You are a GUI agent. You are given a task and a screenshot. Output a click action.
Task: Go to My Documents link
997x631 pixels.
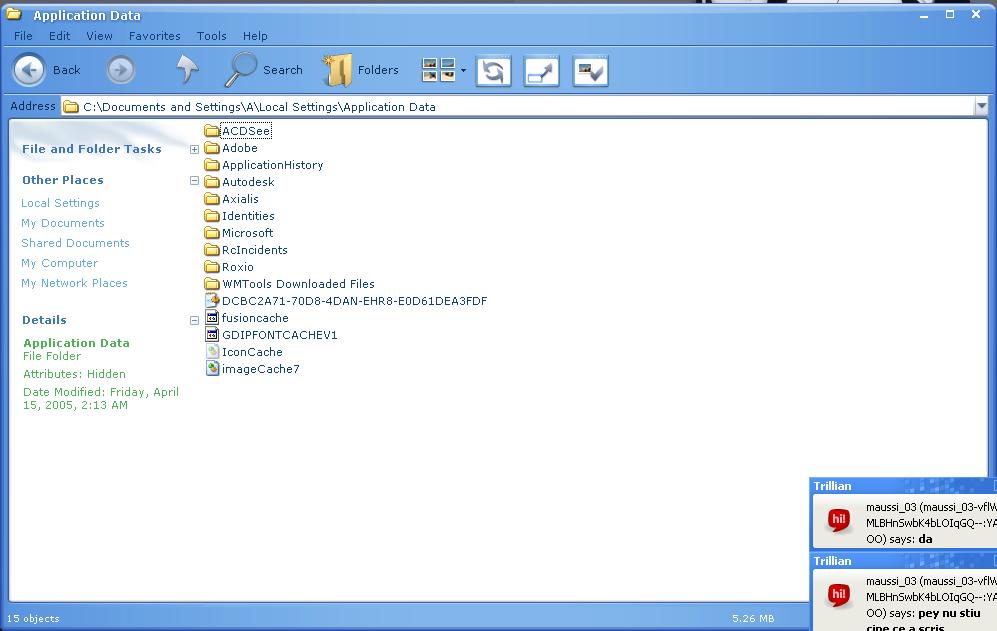point(63,223)
